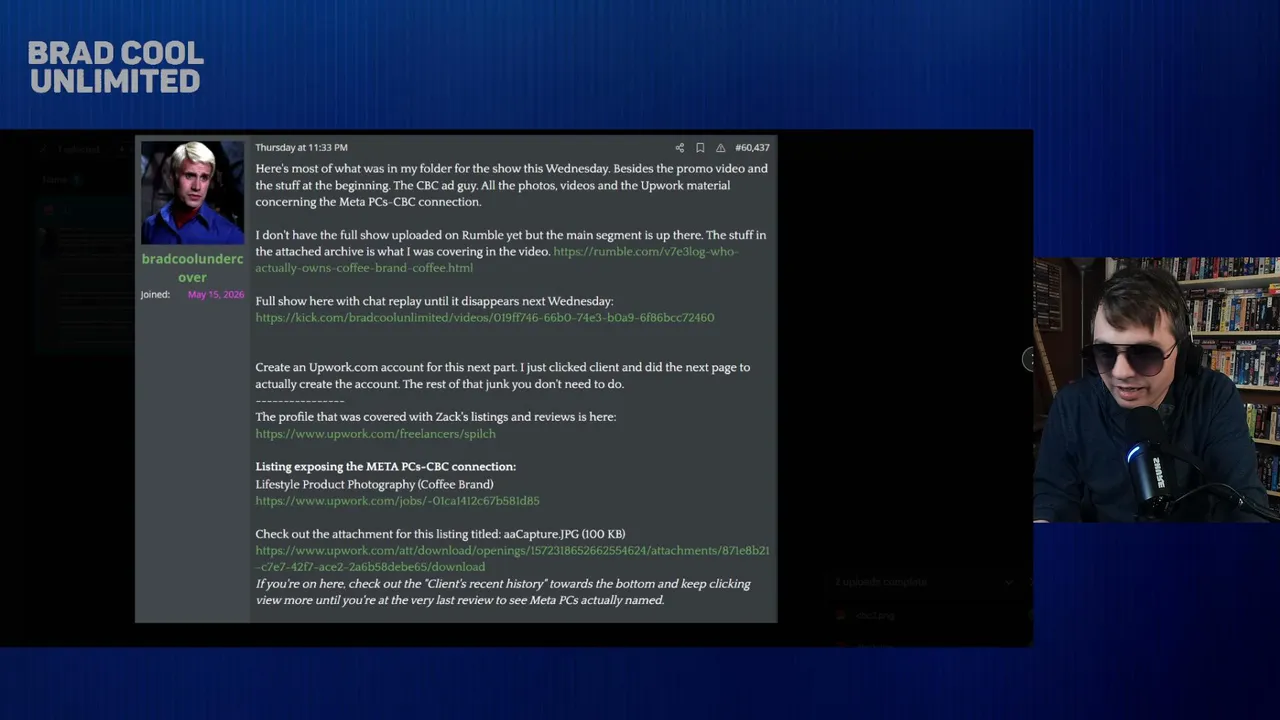The height and width of the screenshot is (720, 1280).
Task: Click the May 15, 2026 join date
Action: (x=216, y=295)
